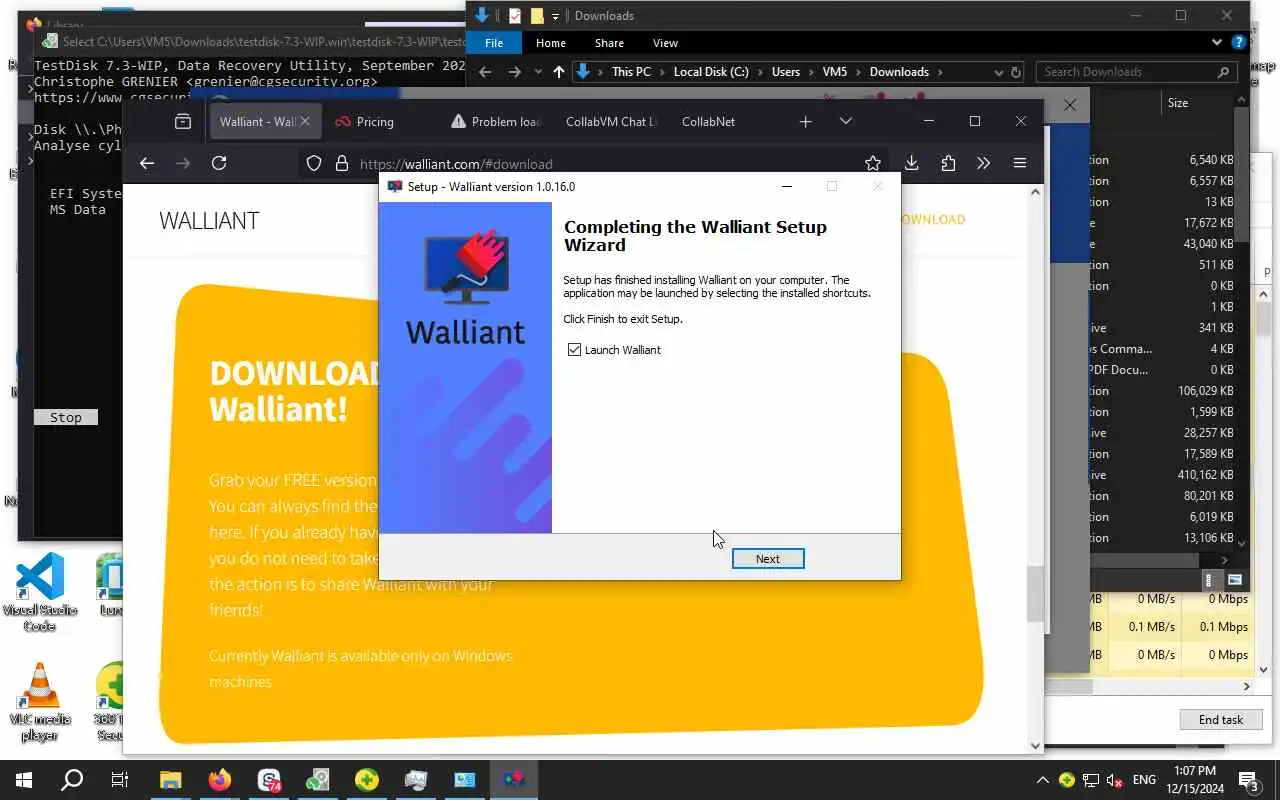The height and width of the screenshot is (800, 1280).
Task: Click the Next button in Walliant setup
Action: (x=767, y=559)
